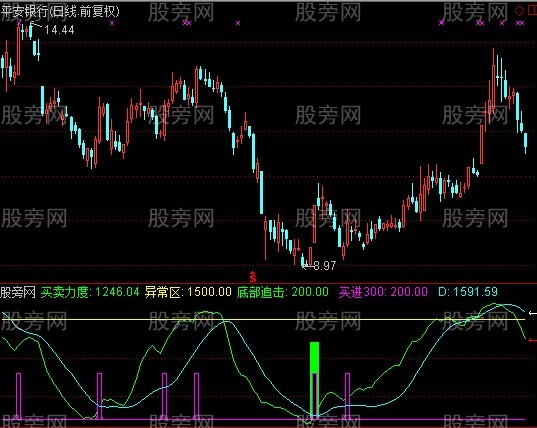537x428 pixels.
Task: Click the 底部追击: 200.00 indicator label
Action: click(x=283, y=292)
